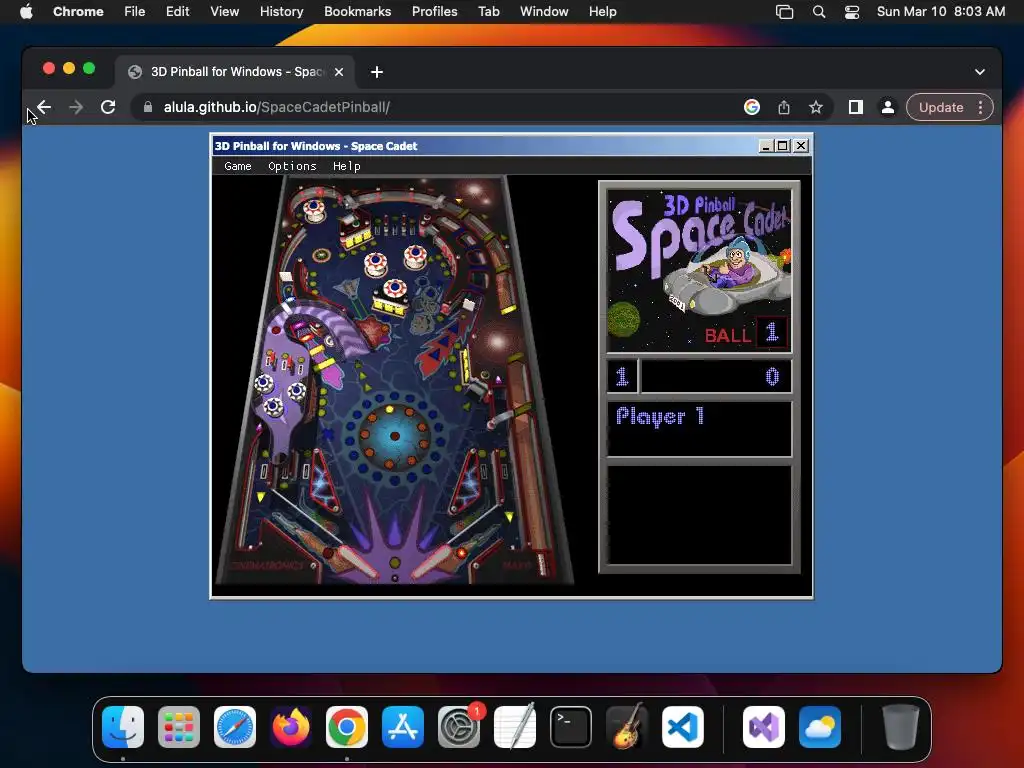Open the Tab menu
Screen dimensions: 1024x768
(x=488, y=11)
